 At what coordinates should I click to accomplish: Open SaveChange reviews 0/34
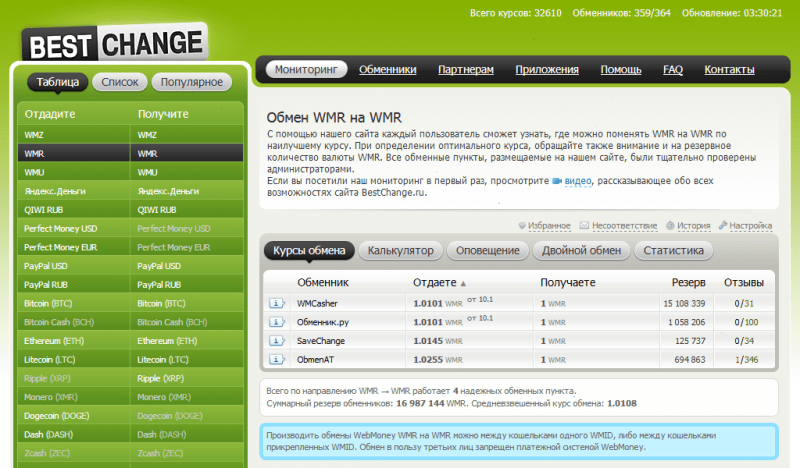744,341
